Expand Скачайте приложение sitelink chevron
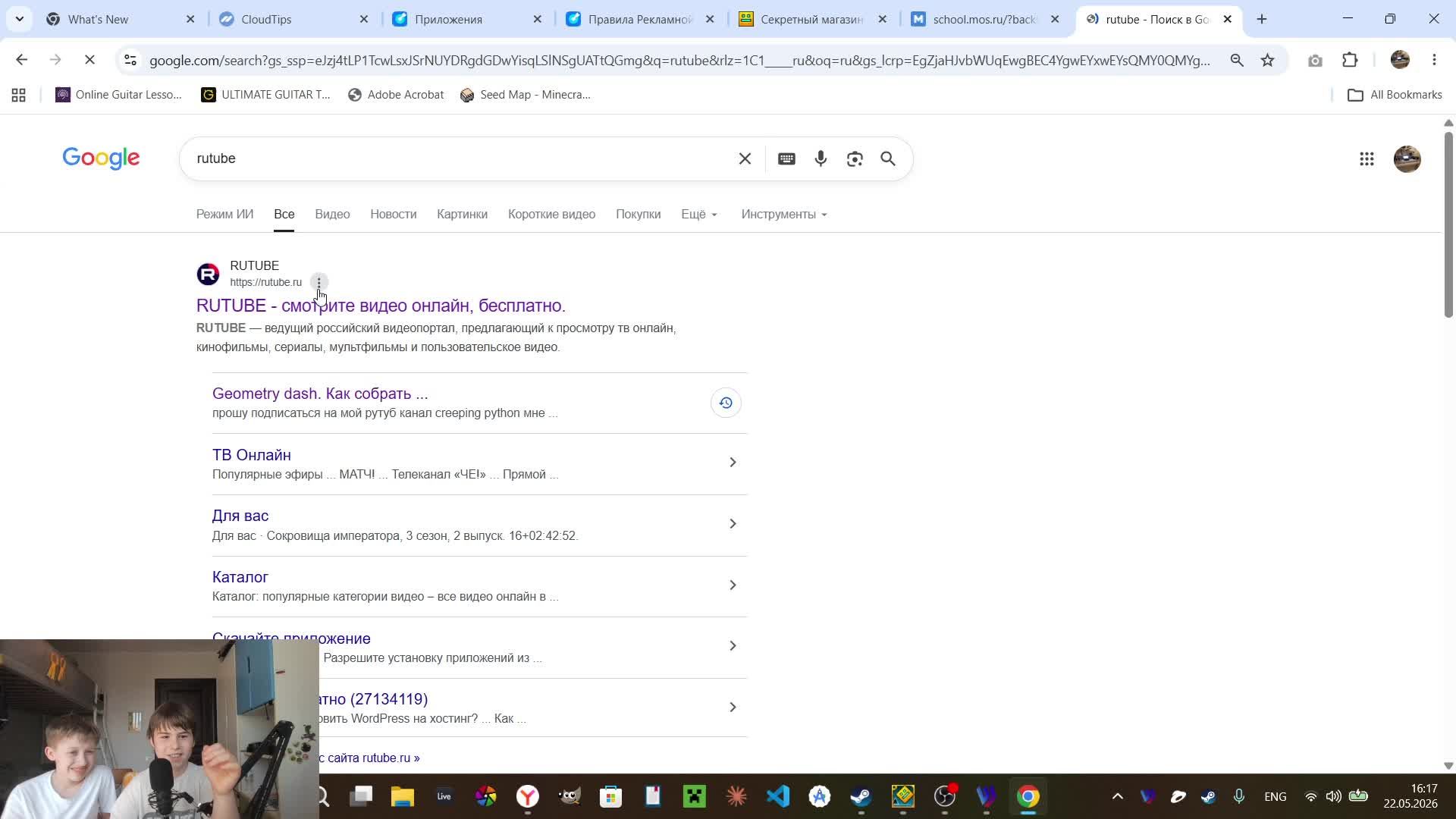Image resolution: width=1456 pixels, height=819 pixels. click(x=733, y=646)
